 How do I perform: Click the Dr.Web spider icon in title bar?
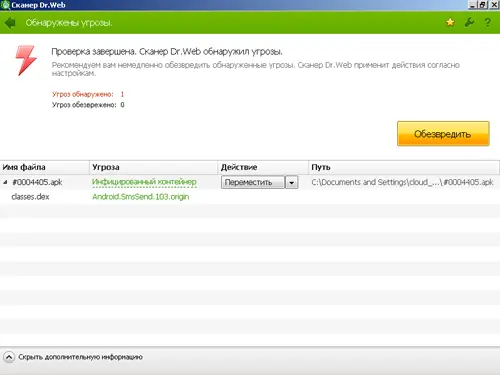5,5
